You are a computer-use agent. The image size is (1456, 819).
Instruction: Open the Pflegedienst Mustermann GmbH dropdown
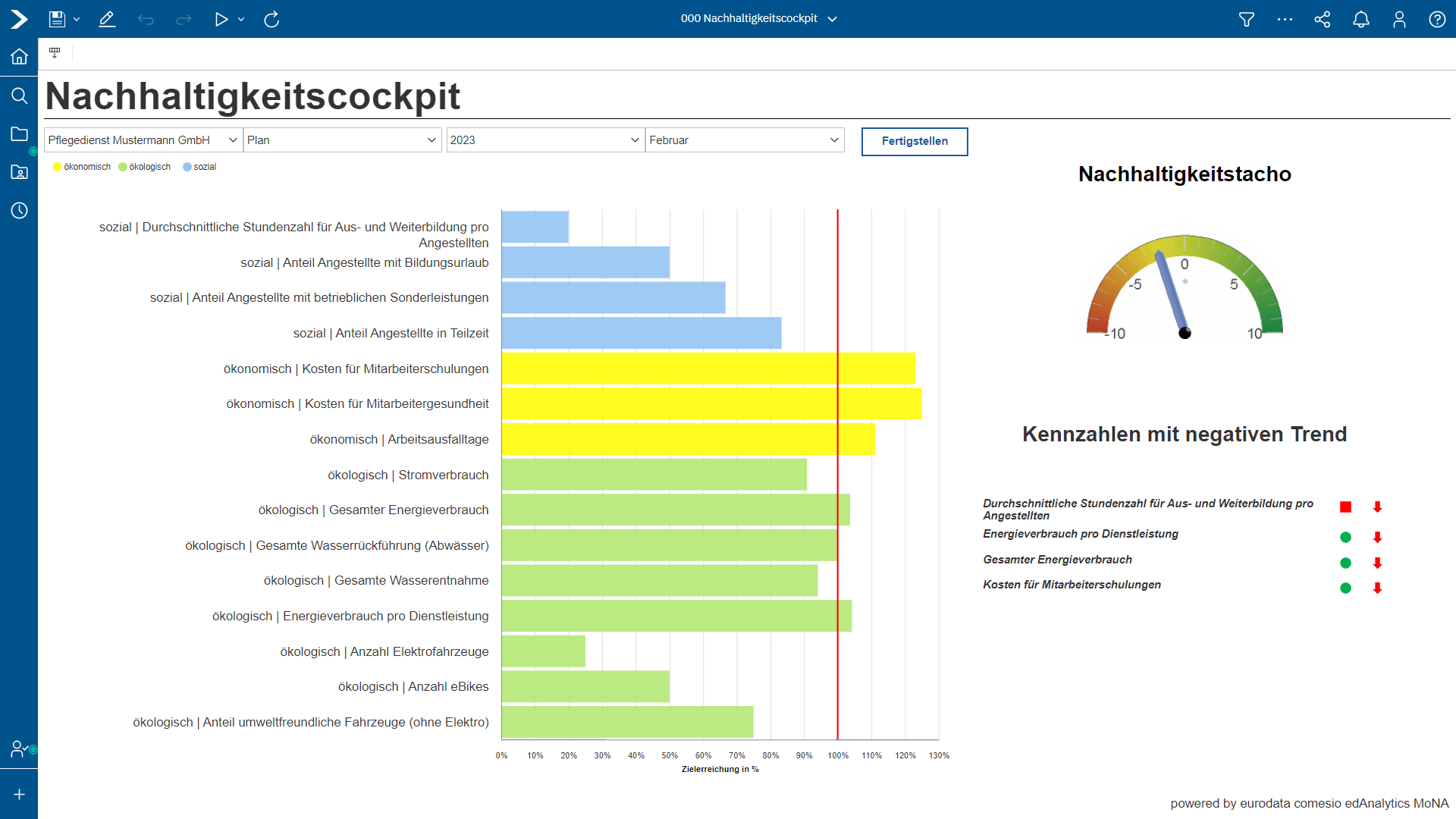(143, 140)
